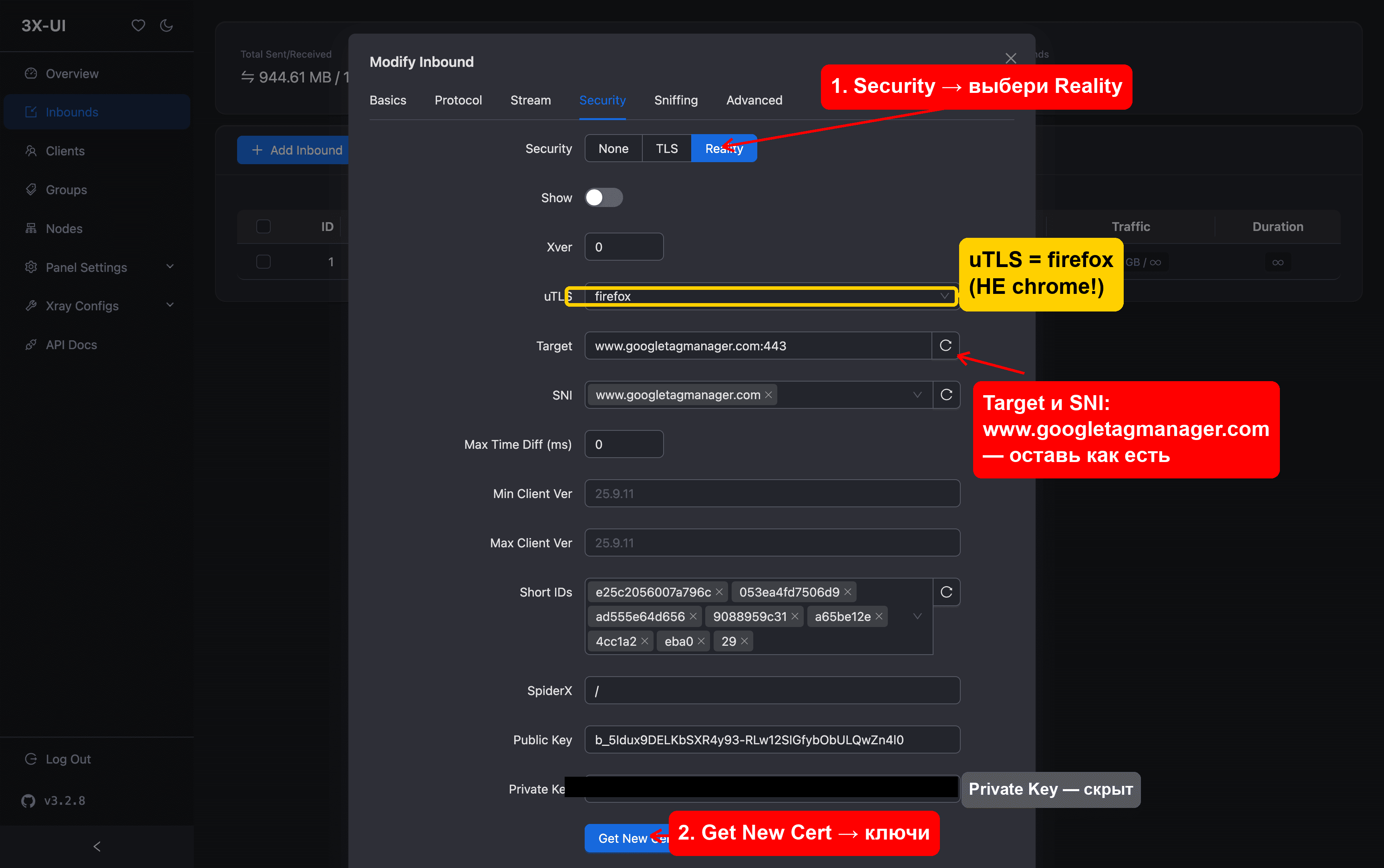Click the SpiderX input field

(x=772, y=691)
